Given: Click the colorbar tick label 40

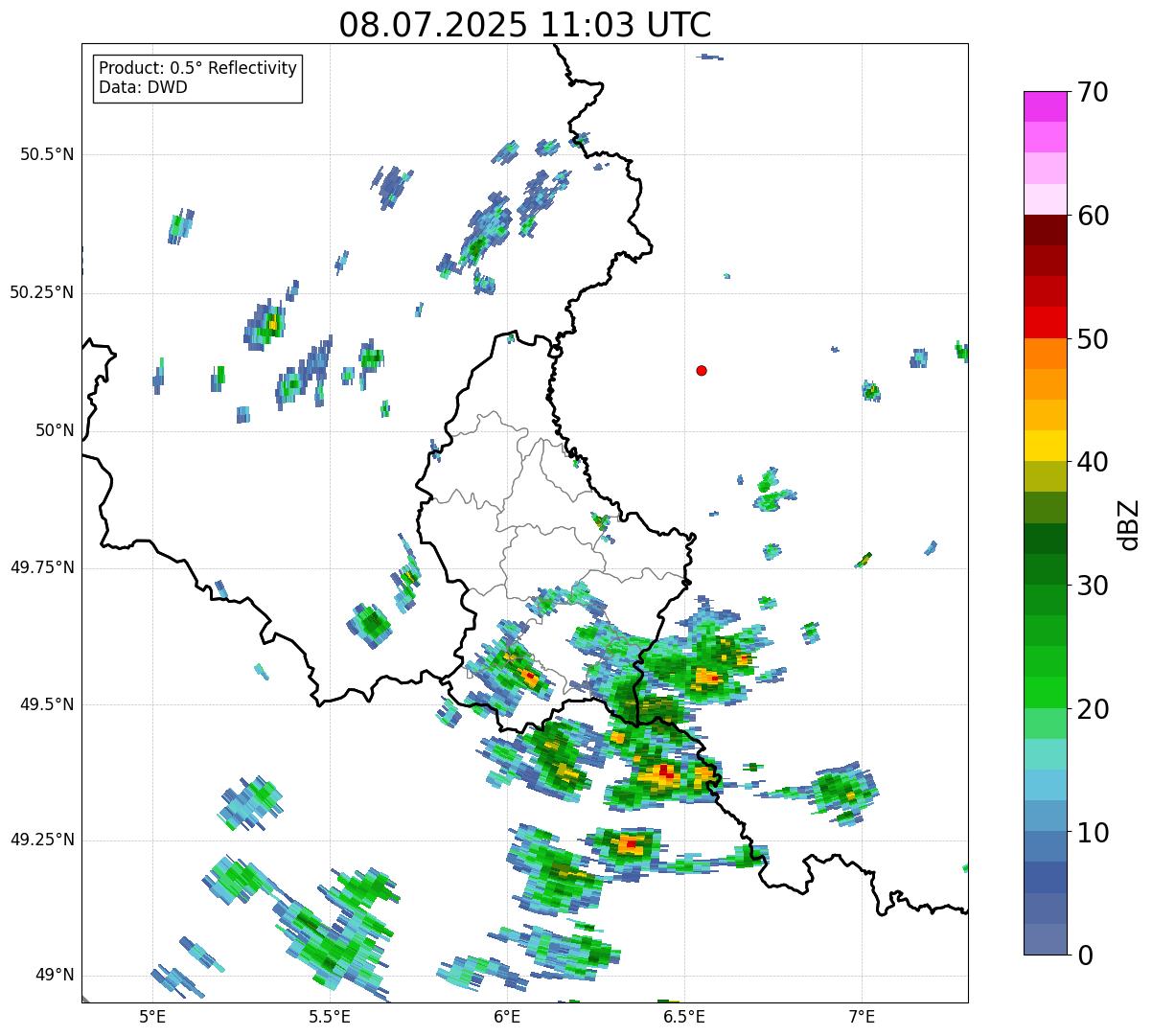Looking at the screenshot, I should point(1093,462).
